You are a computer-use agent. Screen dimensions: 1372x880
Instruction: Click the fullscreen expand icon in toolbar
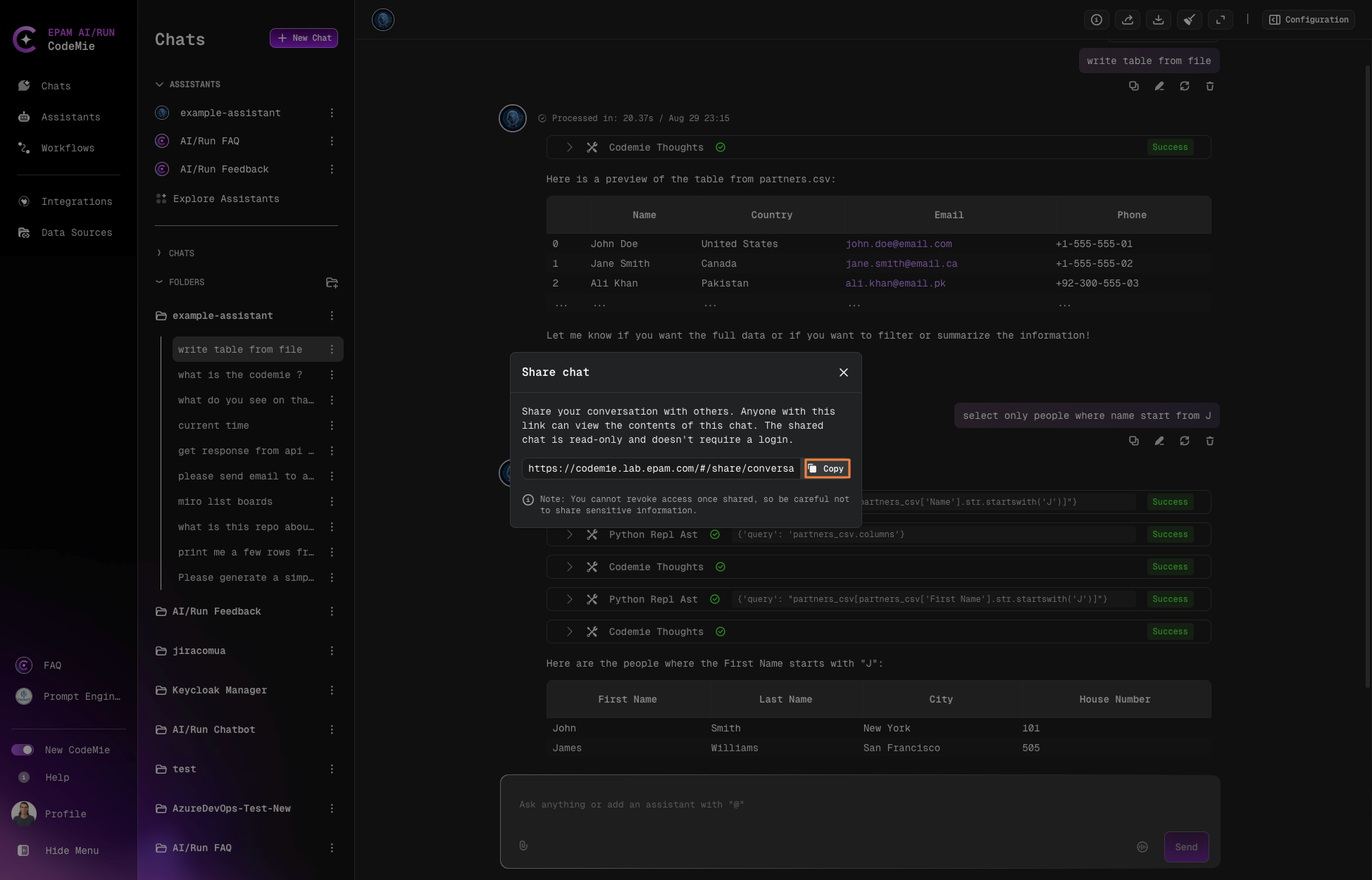coord(1220,20)
